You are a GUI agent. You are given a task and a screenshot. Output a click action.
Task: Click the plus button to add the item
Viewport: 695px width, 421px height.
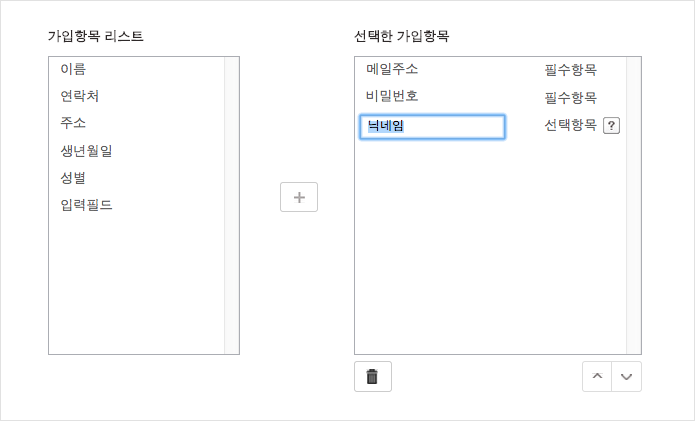coord(299,197)
